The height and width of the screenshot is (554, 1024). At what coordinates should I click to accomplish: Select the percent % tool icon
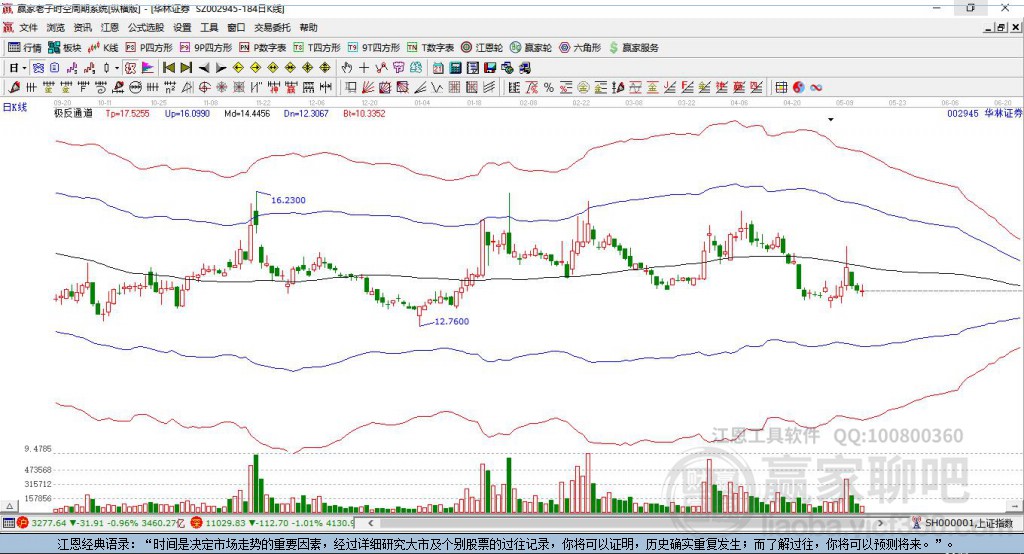pos(549,87)
